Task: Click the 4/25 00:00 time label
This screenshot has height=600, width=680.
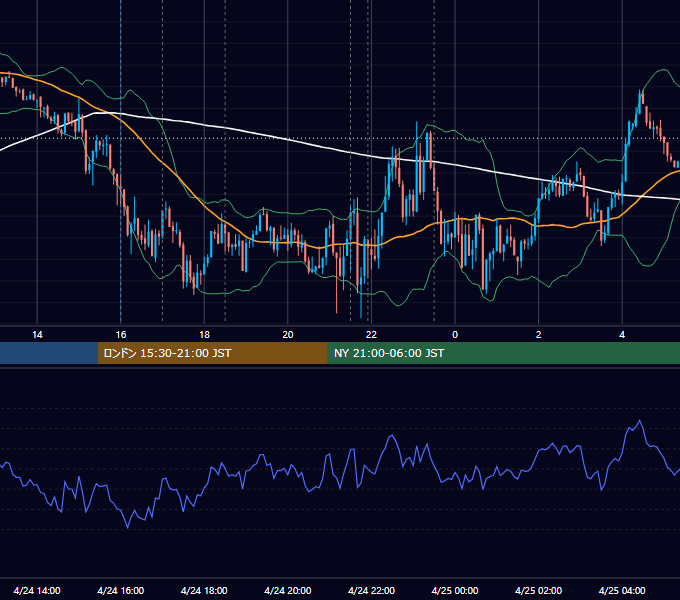Action: point(455,590)
